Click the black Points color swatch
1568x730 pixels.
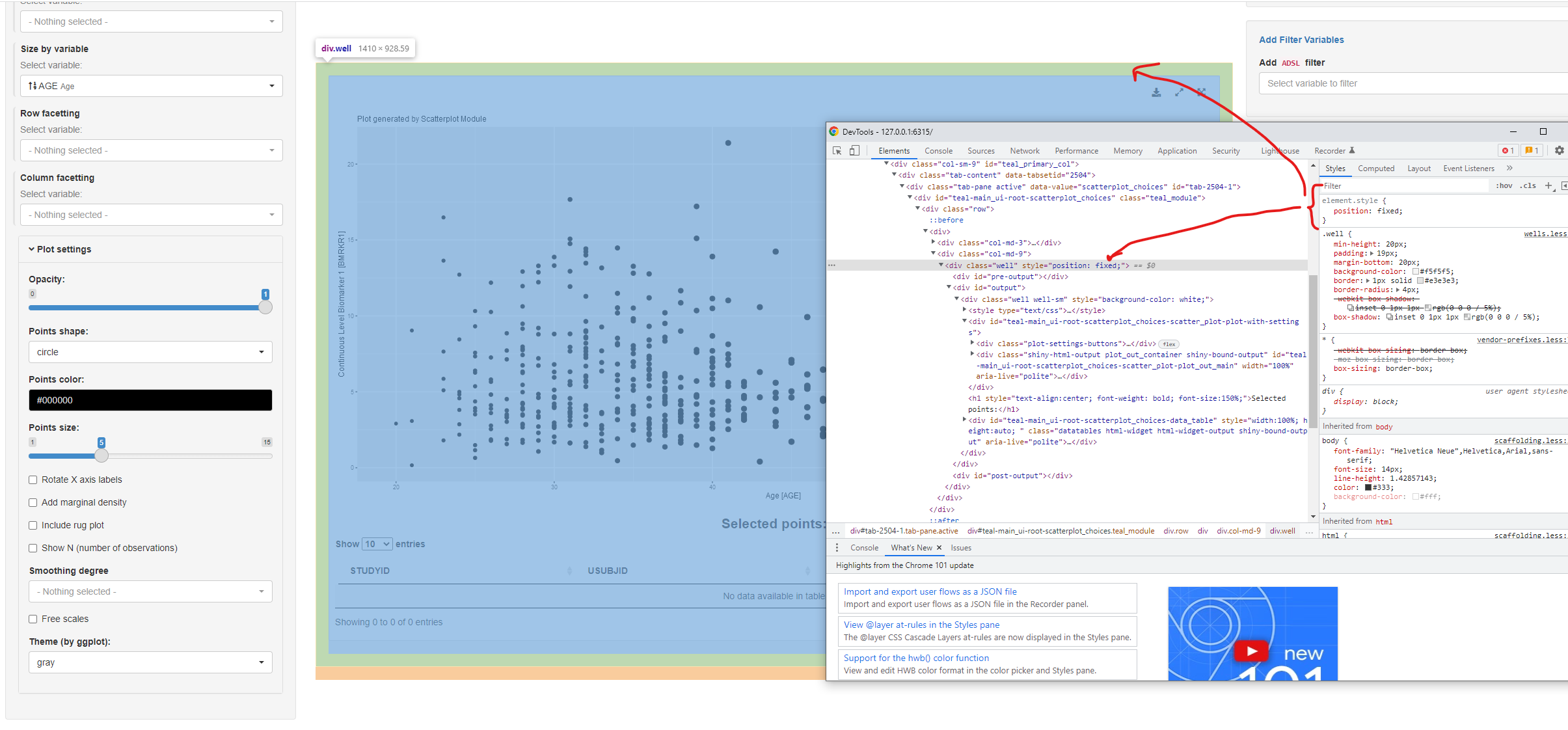(x=150, y=400)
